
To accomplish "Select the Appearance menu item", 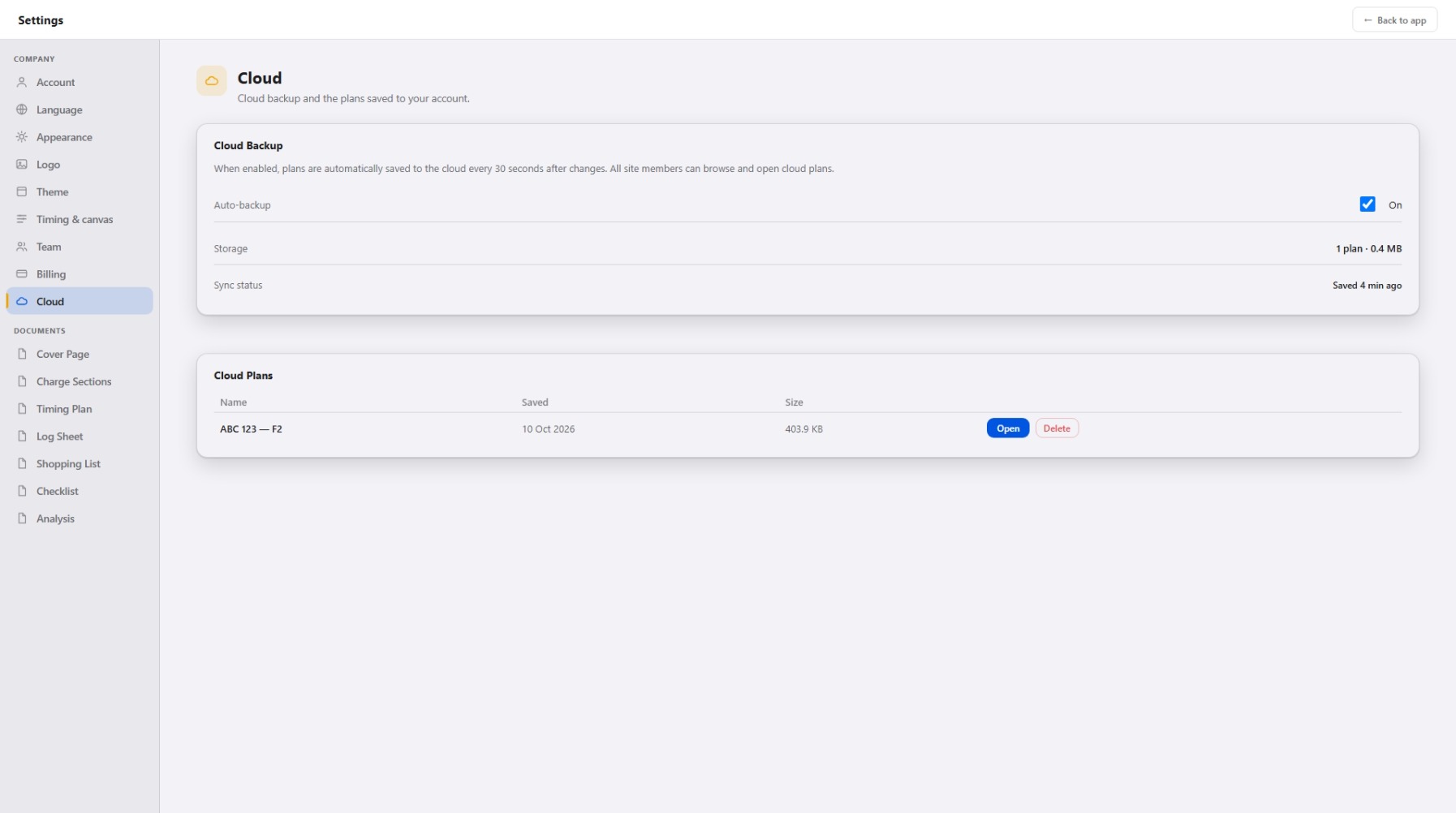I will 80,137.
